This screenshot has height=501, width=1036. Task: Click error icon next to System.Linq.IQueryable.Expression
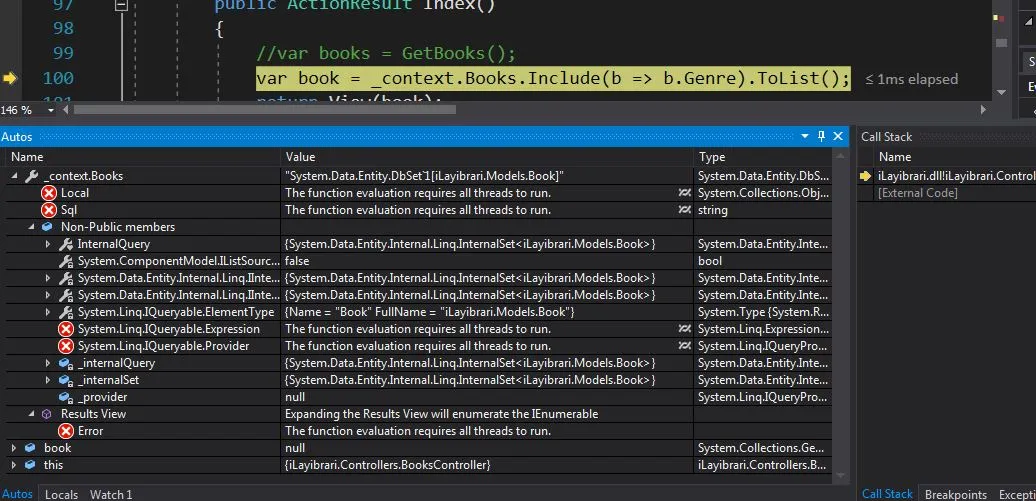[x=65, y=329]
